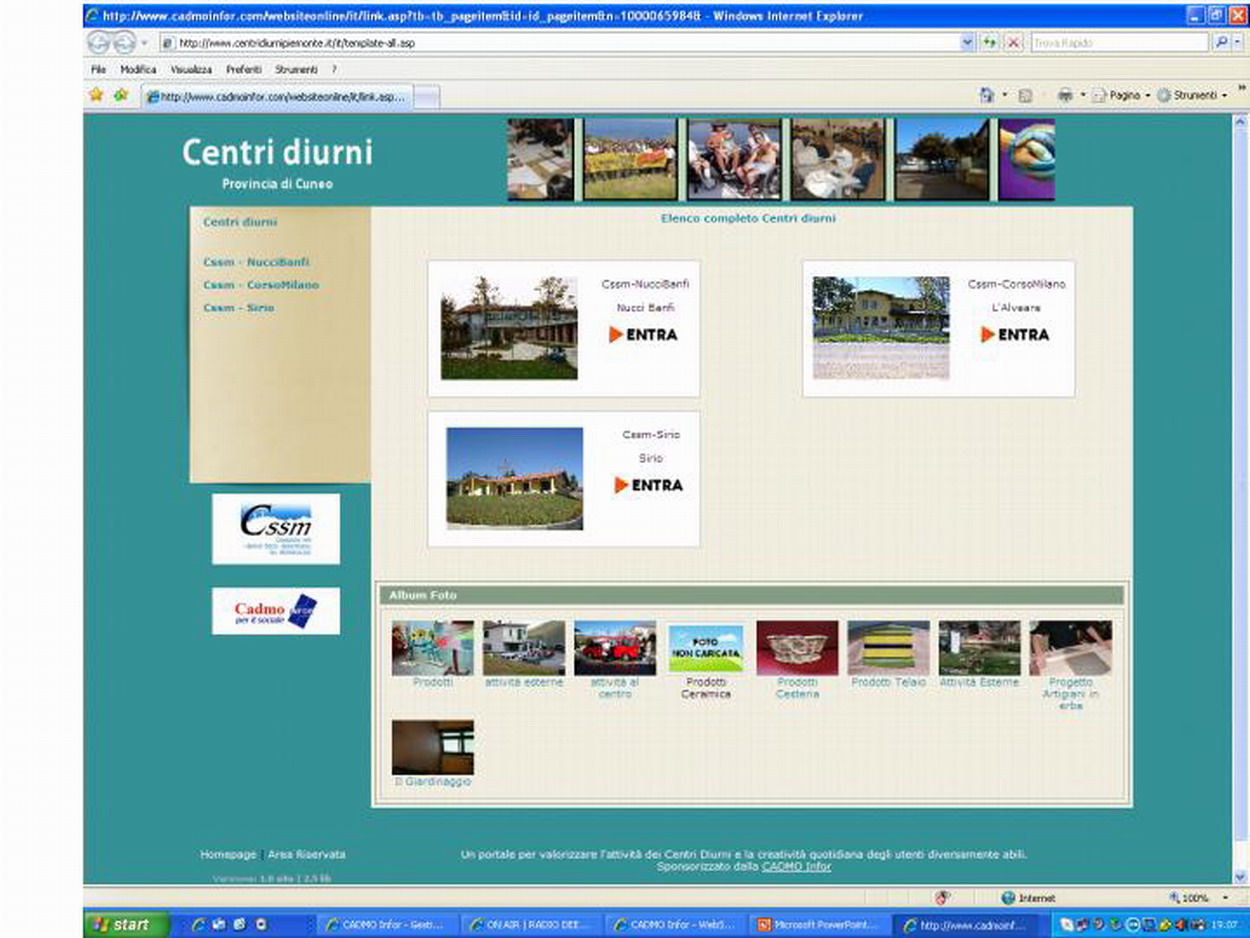Open the Prodotti Cesteria album thumbnail
This screenshot has height=938, width=1250.
797,648
